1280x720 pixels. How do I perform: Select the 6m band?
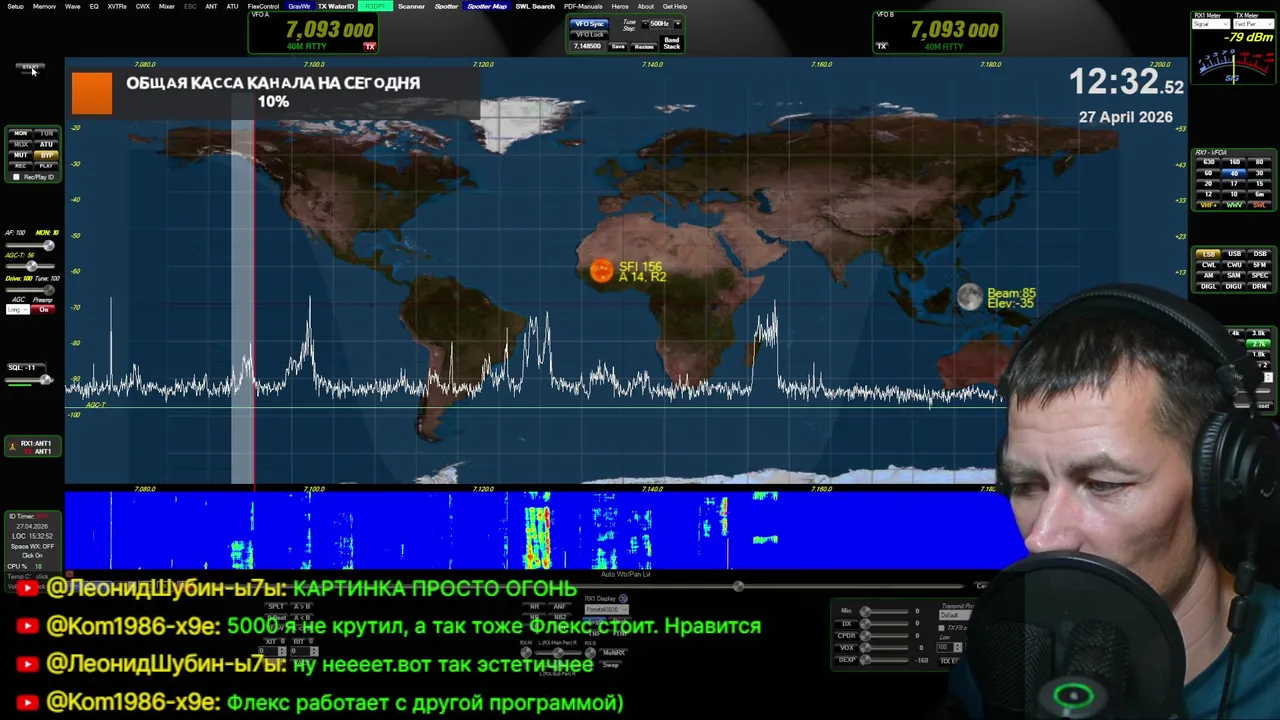(x=1260, y=194)
